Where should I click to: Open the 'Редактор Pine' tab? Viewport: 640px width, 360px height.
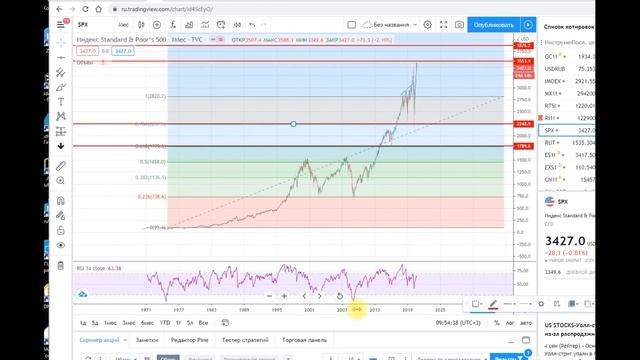[189, 340]
